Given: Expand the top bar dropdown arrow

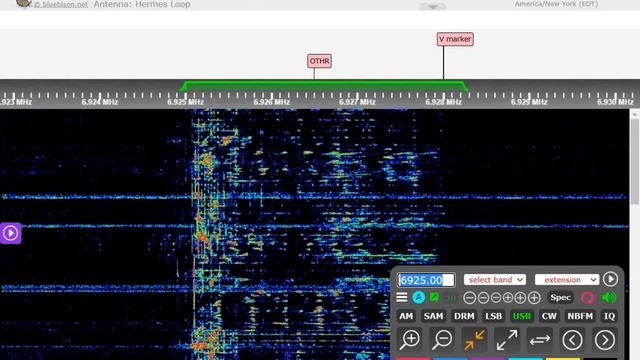Looking at the screenshot, I should click(x=433, y=7).
